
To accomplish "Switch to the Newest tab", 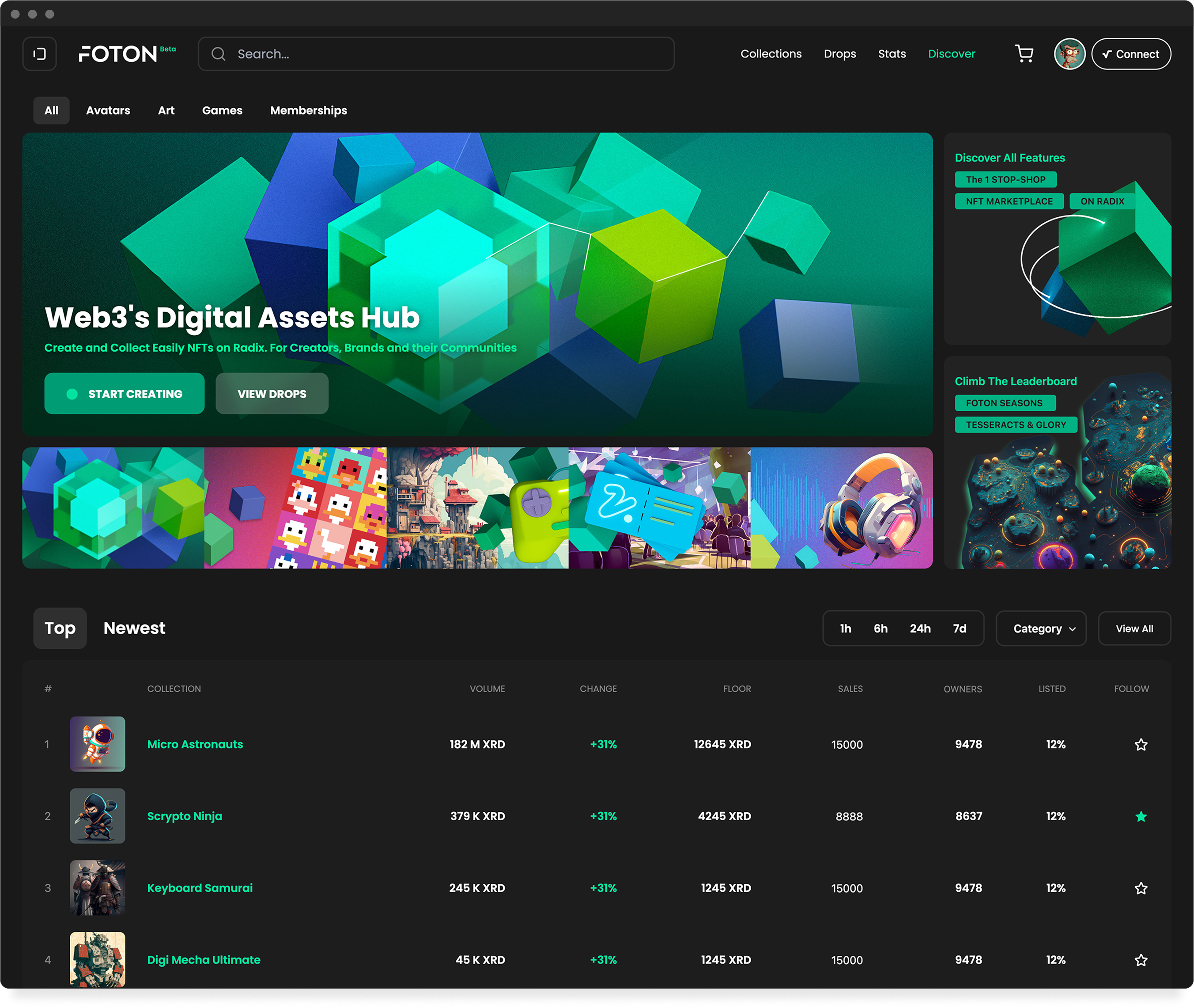I will click(134, 628).
